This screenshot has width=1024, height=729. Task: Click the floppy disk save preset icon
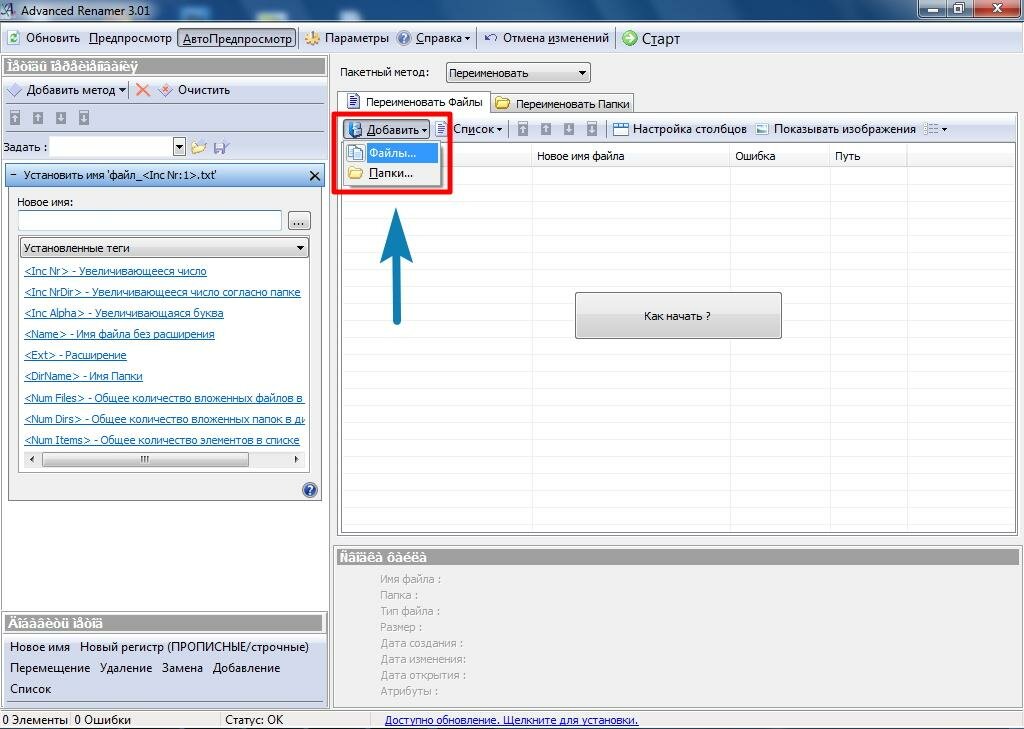221,147
